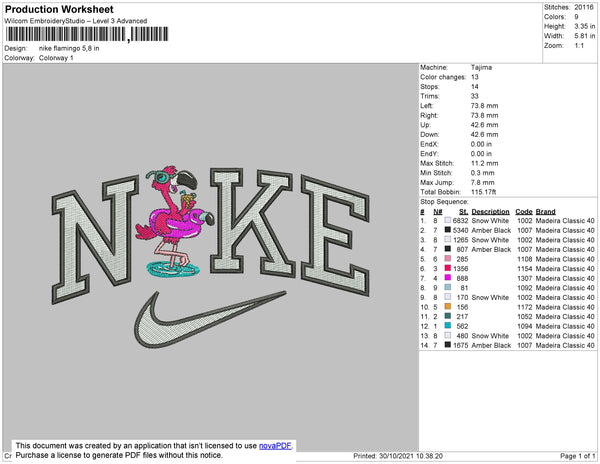Click 'Purchase a license to generate PDF' notice
The height and width of the screenshot is (464, 600).
[119, 455]
